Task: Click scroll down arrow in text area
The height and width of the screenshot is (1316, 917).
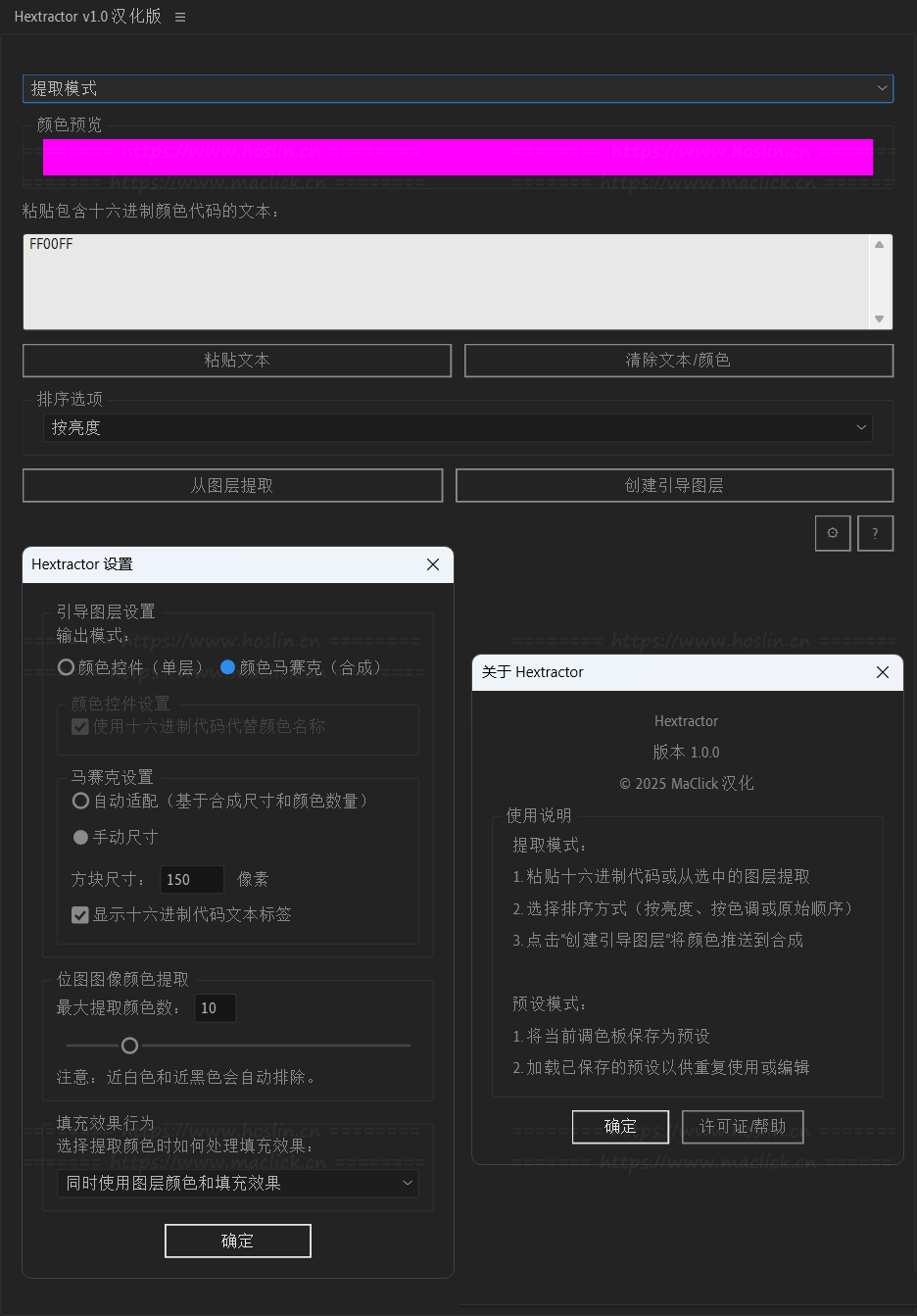Action: click(879, 318)
